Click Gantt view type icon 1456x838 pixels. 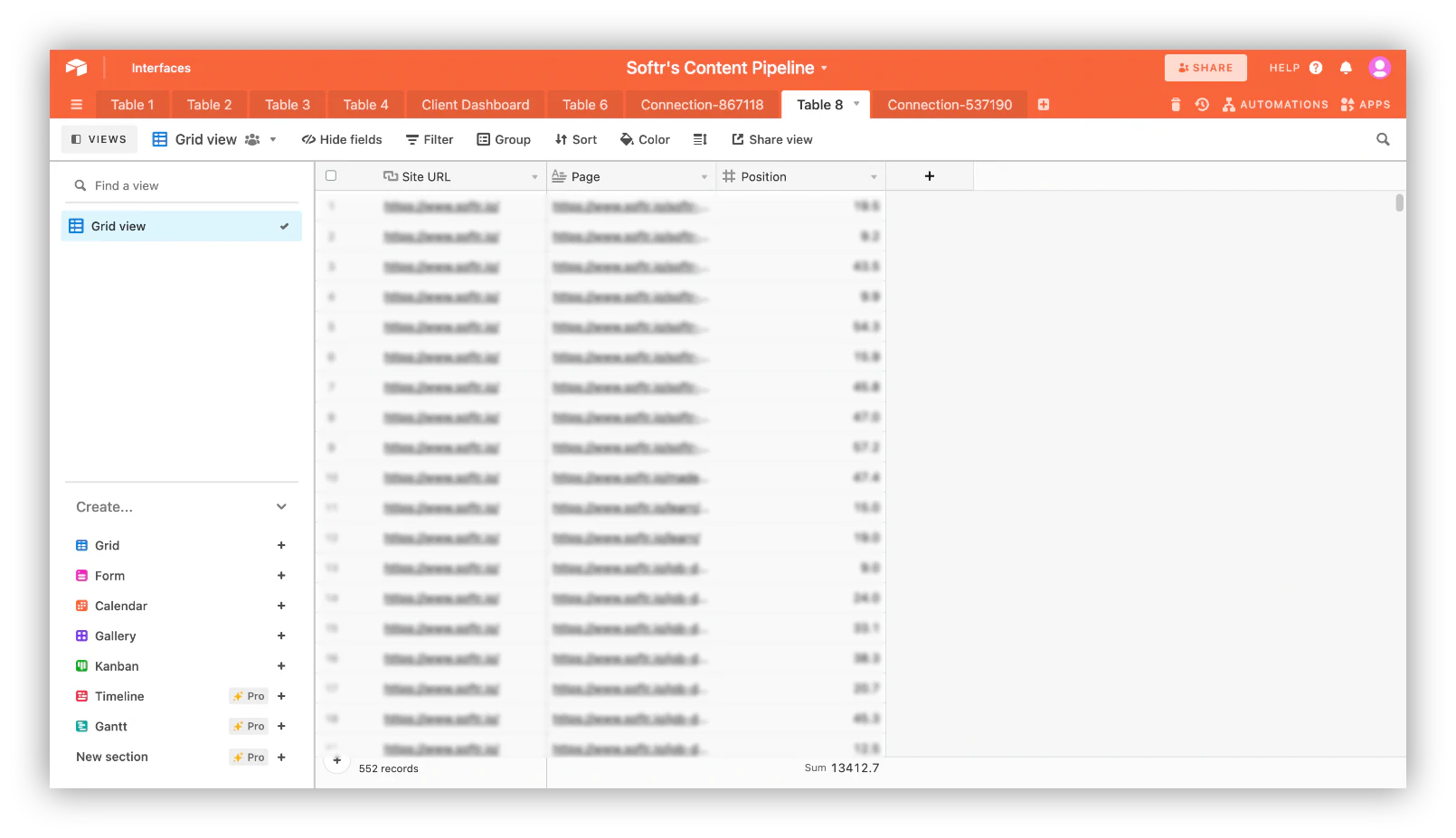(x=81, y=727)
